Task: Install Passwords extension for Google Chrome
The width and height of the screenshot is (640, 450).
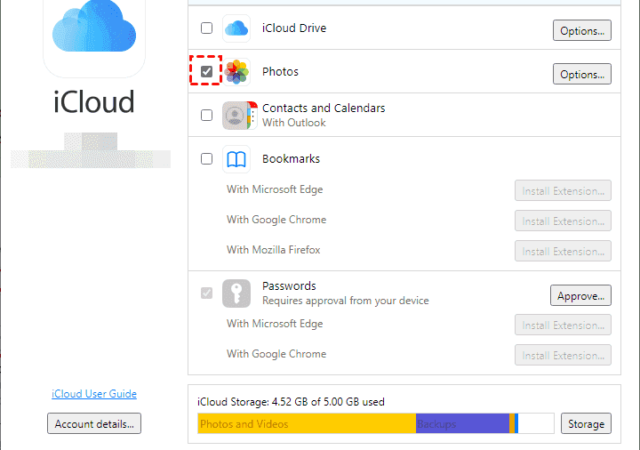Action: (563, 355)
